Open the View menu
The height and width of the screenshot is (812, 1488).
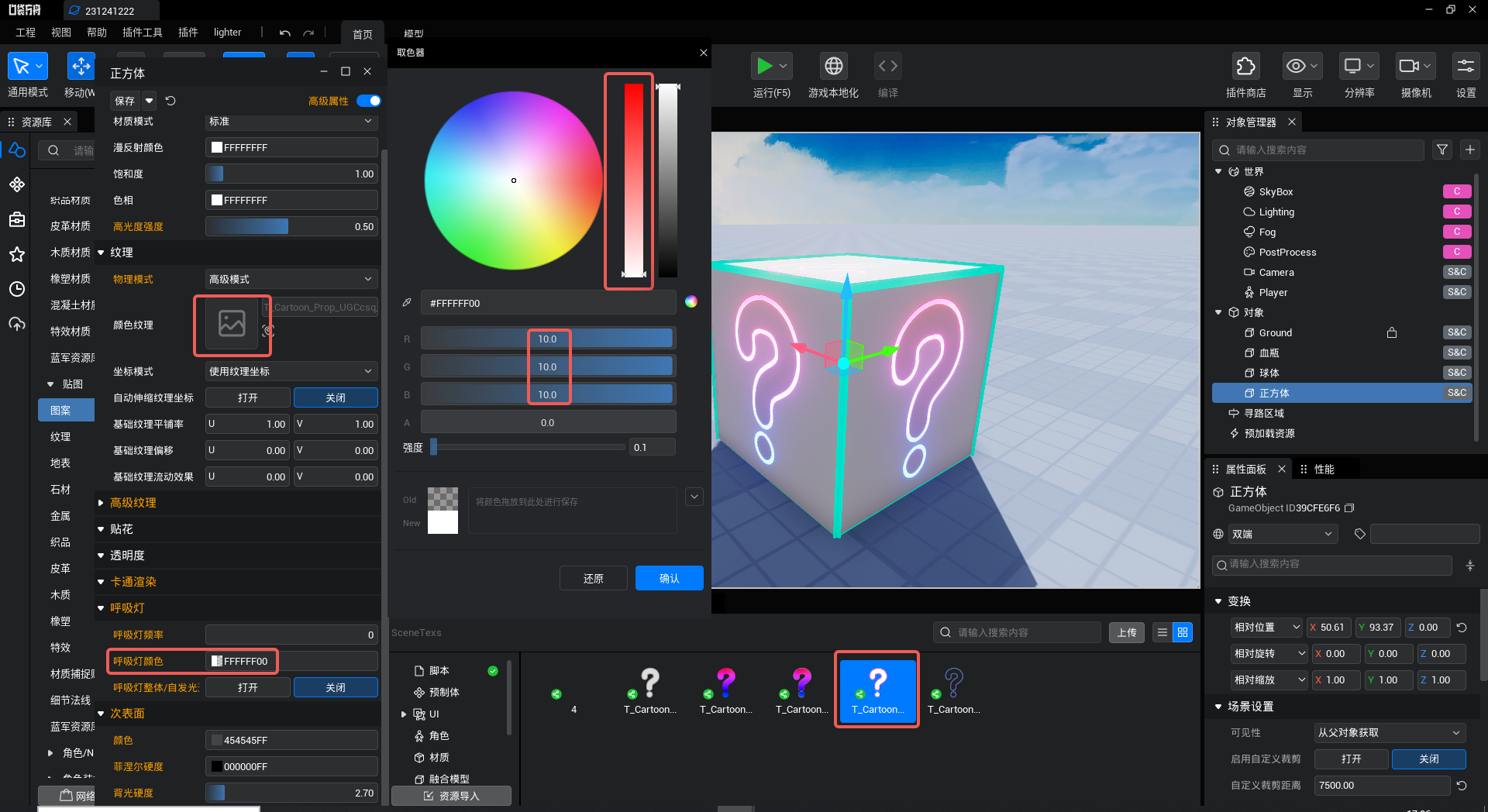[x=61, y=33]
